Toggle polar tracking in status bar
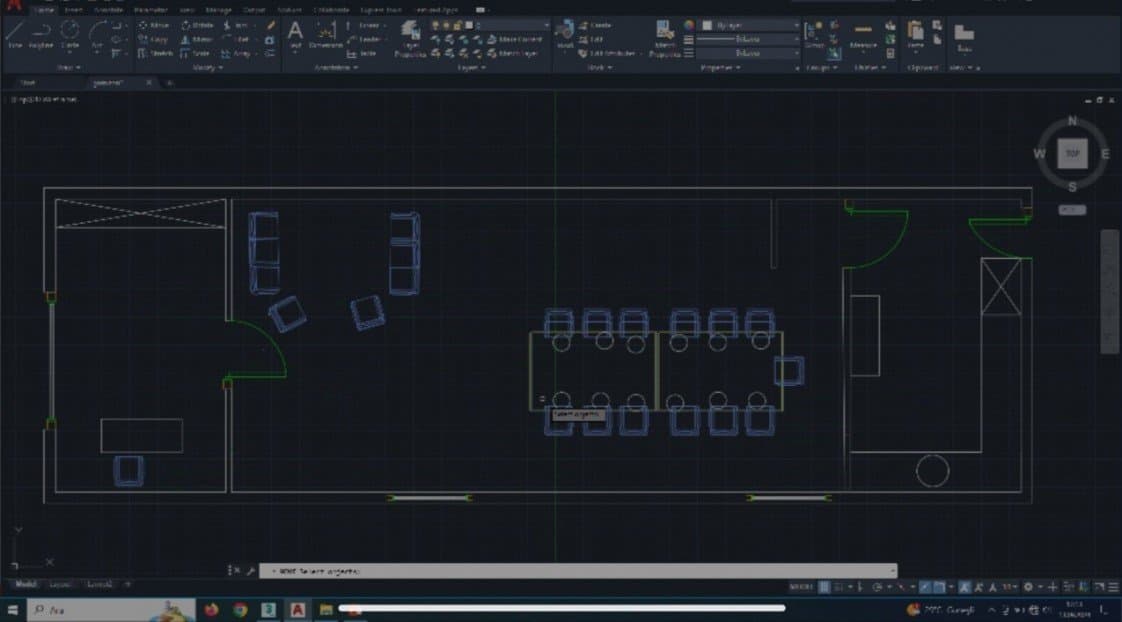The image size is (1122, 622). pyautogui.click(x=877, y=587)
